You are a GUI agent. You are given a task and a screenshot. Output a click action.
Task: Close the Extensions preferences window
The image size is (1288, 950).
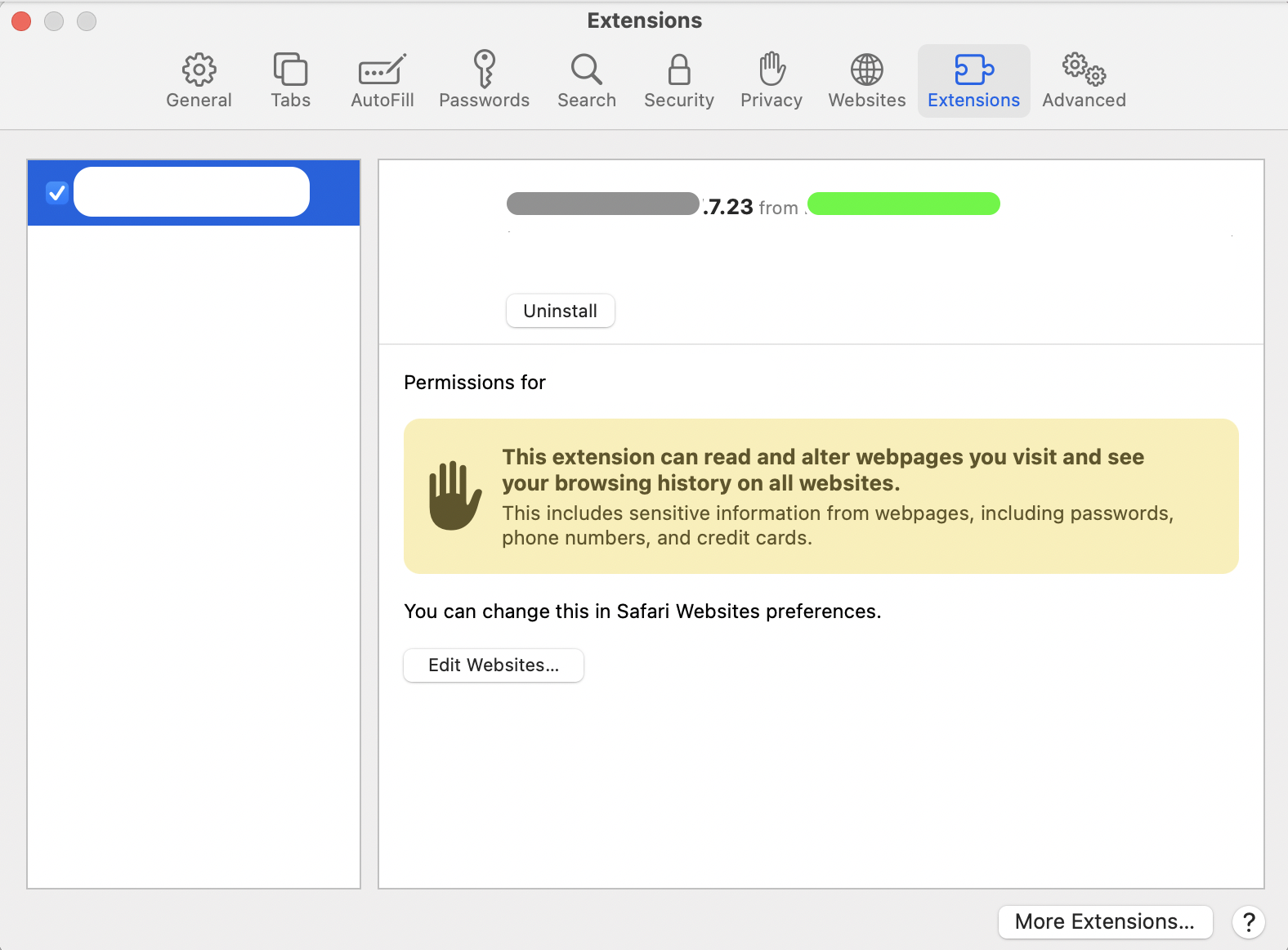[x=21, y=21]
